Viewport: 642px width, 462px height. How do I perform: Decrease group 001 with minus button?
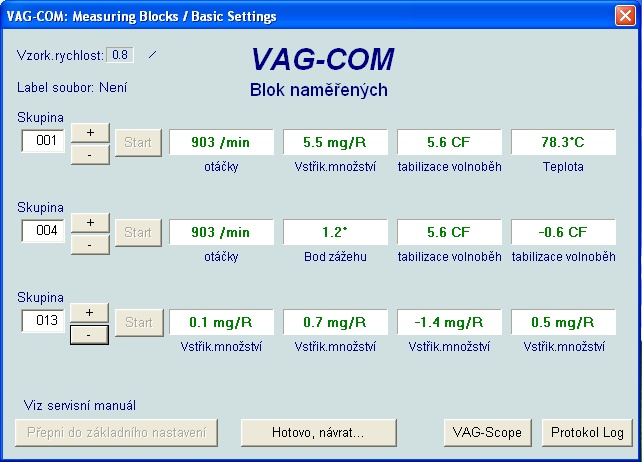[90, 155]
